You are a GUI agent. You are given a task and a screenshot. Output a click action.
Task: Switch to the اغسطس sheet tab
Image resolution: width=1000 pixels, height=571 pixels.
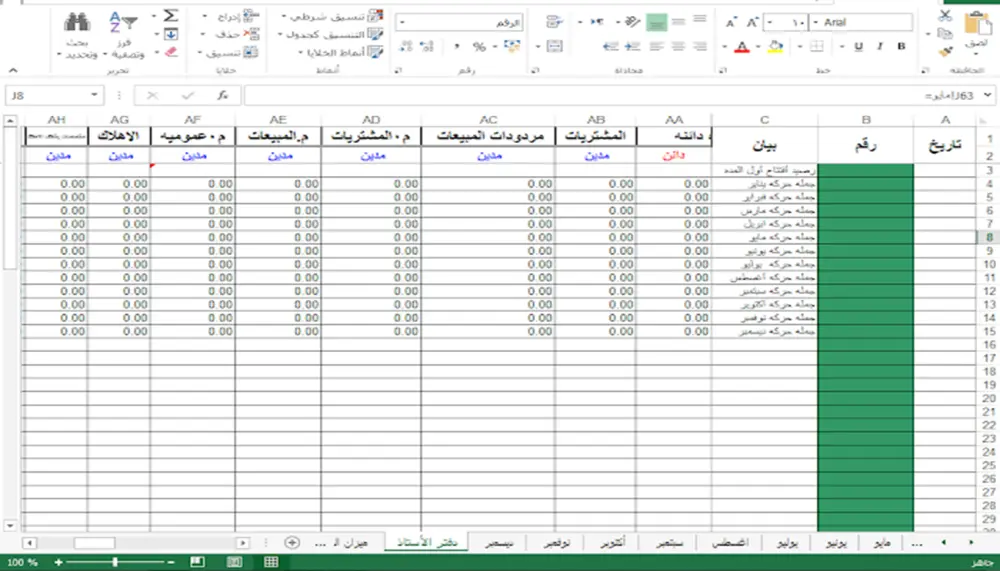coord(730,543)
